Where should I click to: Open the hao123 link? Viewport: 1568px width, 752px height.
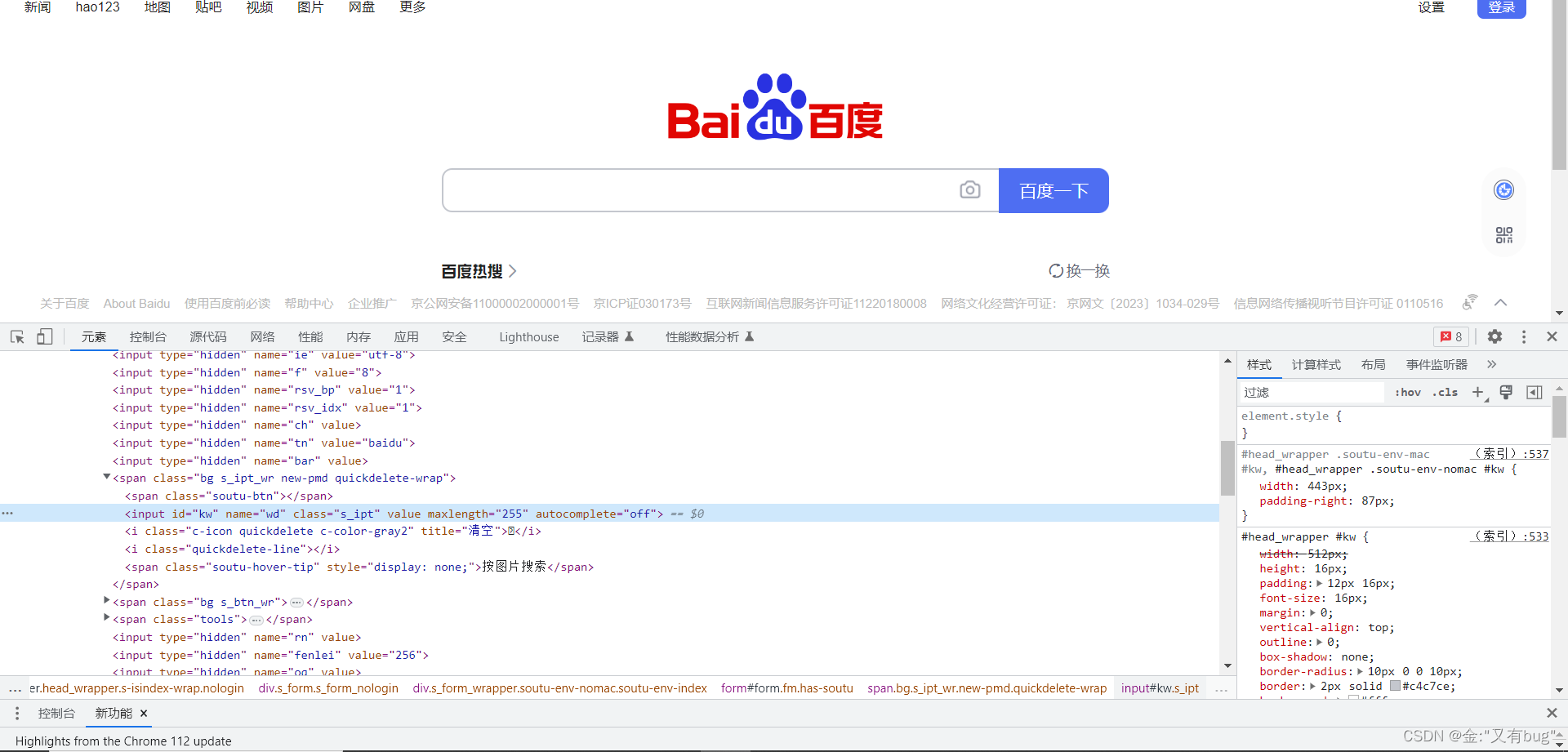97,7
